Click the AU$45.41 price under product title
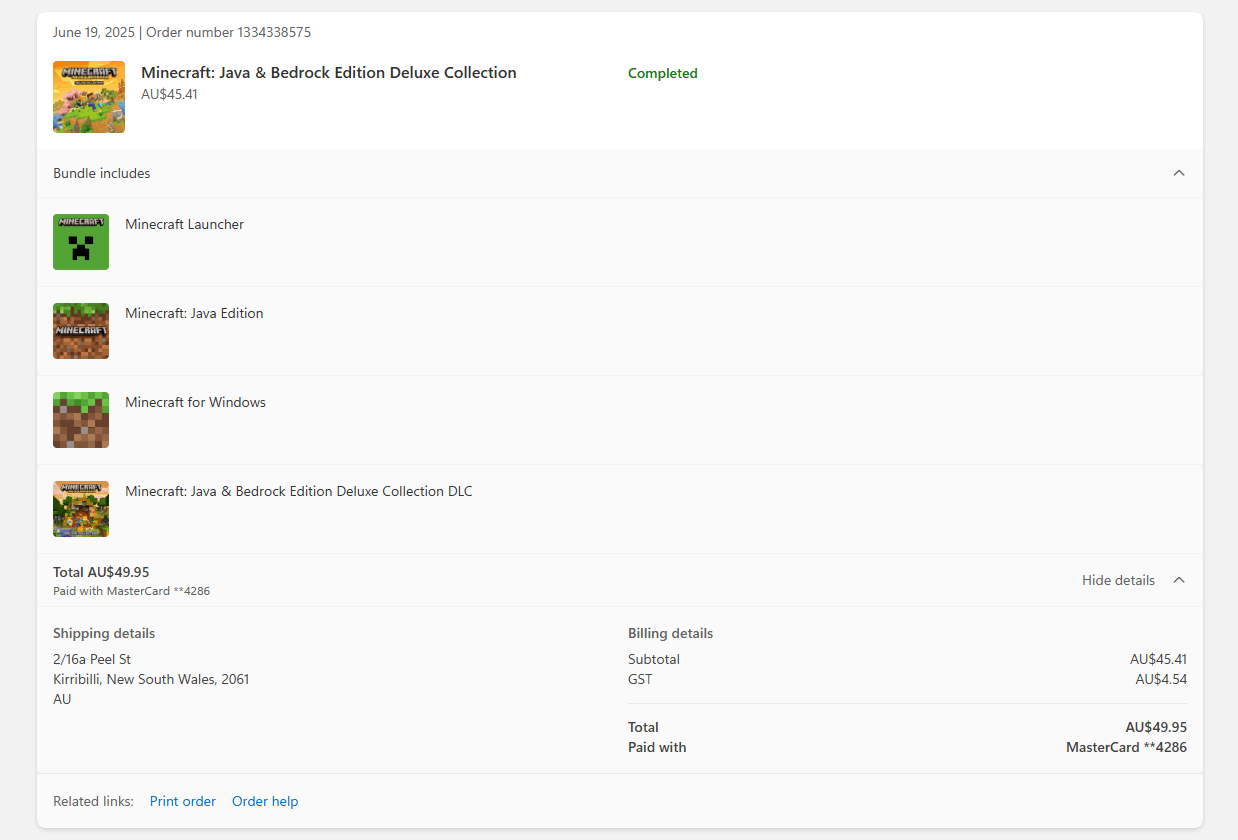 (x=169, y=94)
